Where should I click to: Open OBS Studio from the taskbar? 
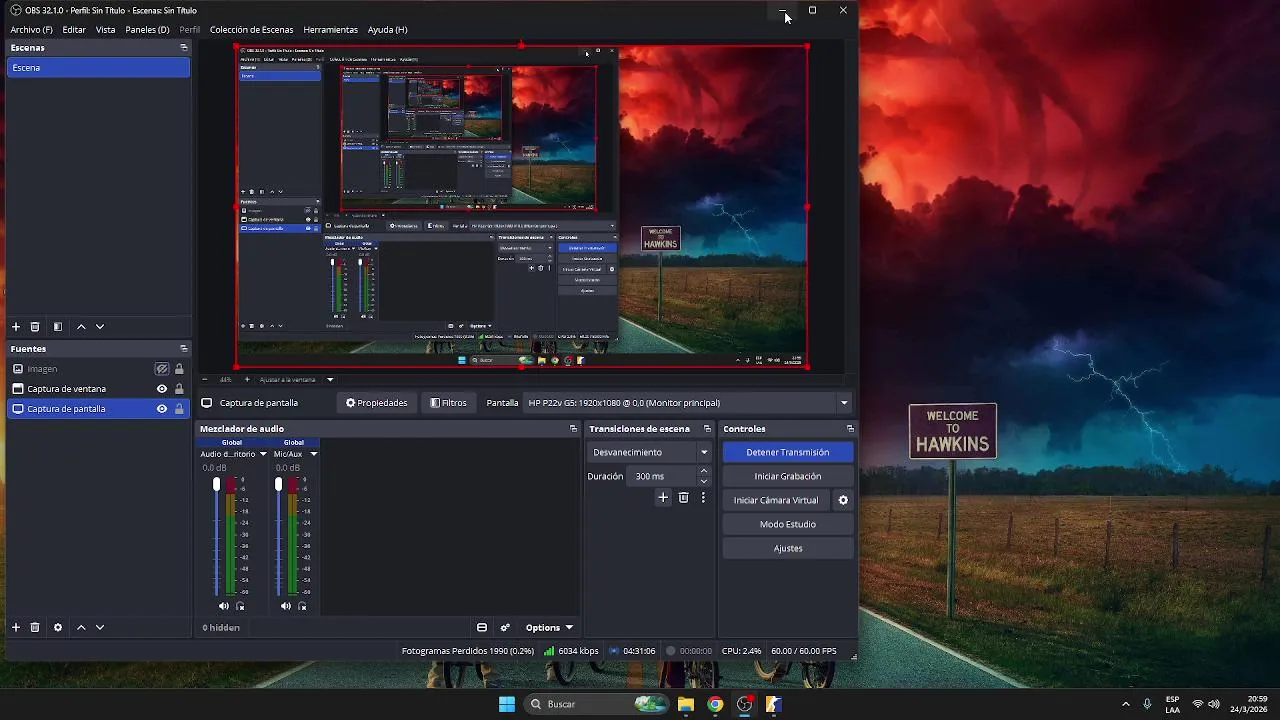[744, 704]
